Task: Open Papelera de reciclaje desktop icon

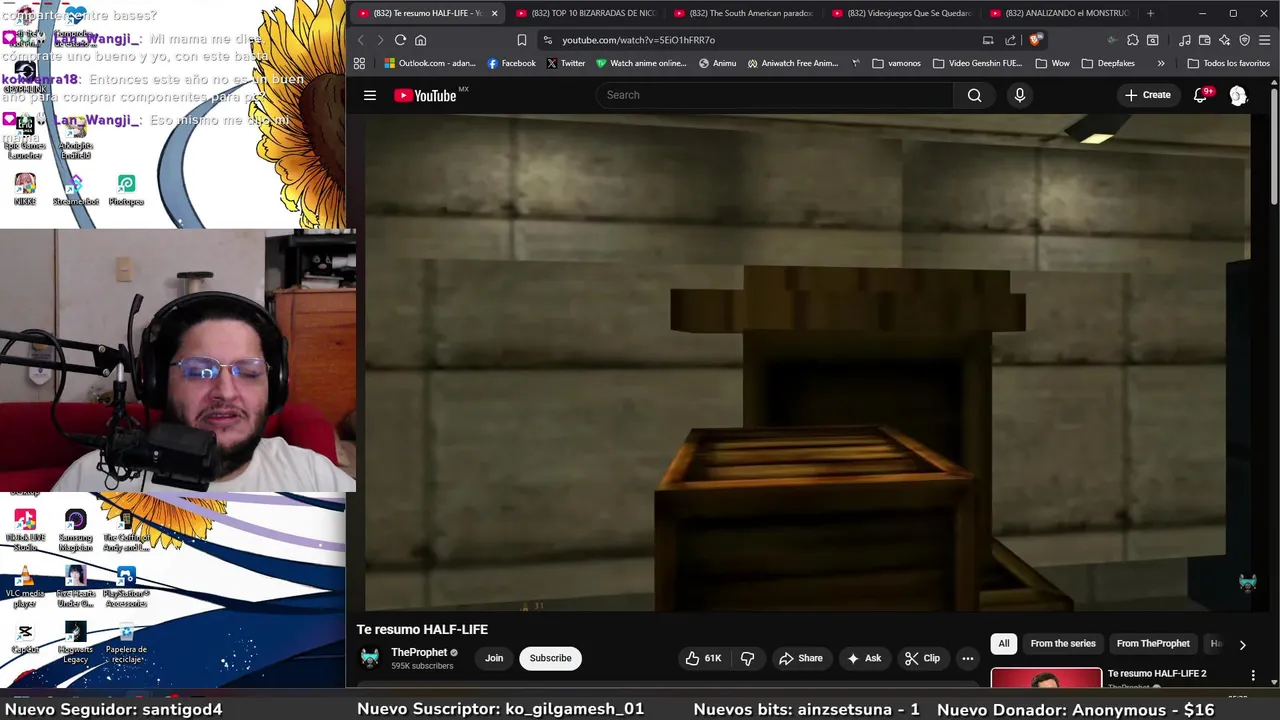Action: (126, 643)
